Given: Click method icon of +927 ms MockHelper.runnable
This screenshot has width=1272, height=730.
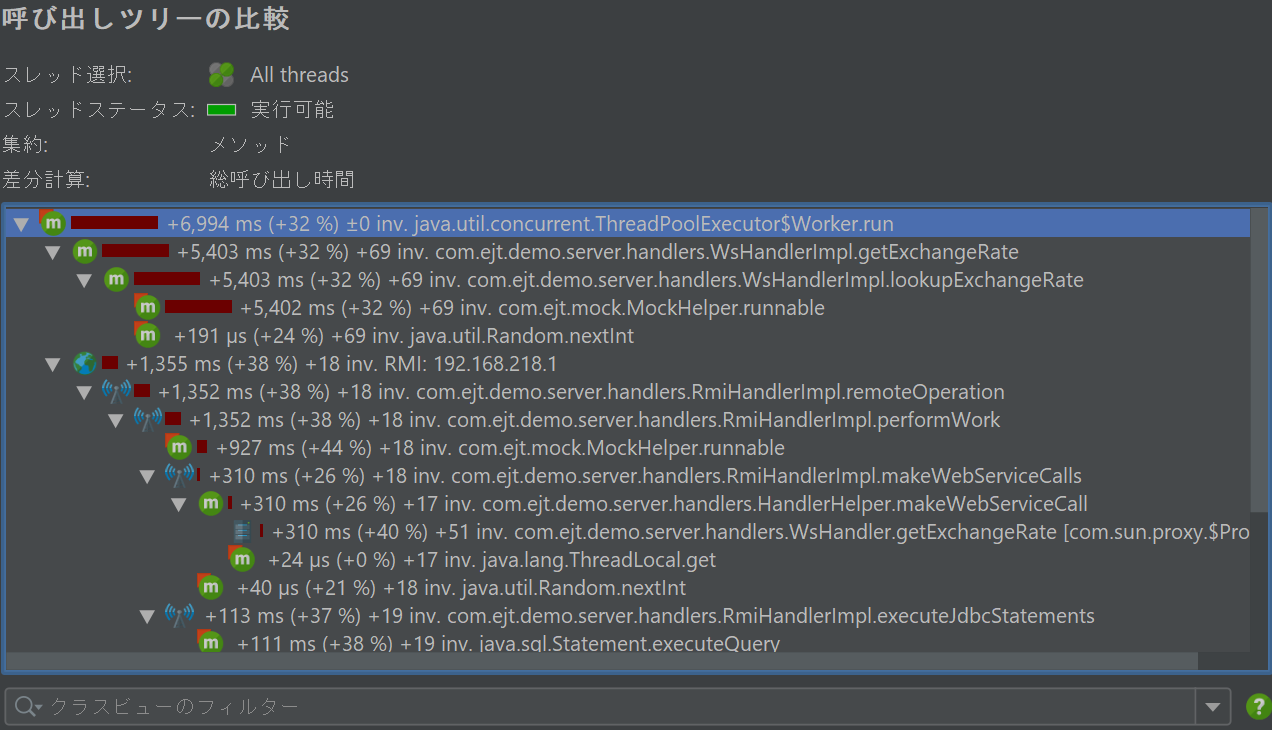Looking at the screenshot, I should click(x=179, y=447).
